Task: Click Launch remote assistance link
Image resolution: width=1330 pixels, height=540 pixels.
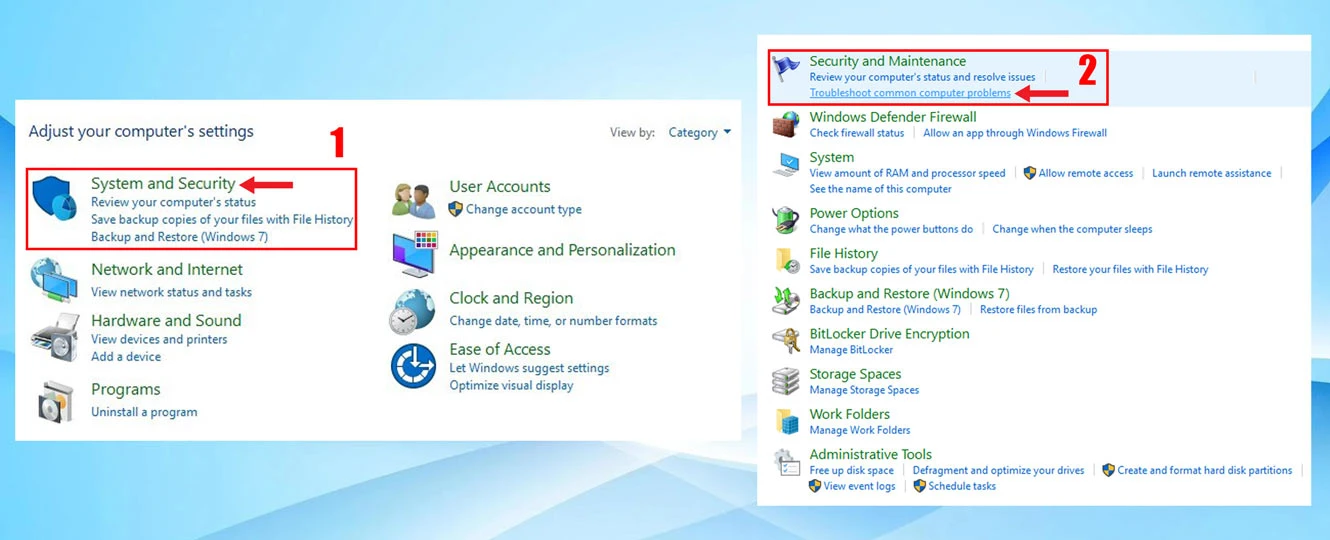Action: (1212, 173)
